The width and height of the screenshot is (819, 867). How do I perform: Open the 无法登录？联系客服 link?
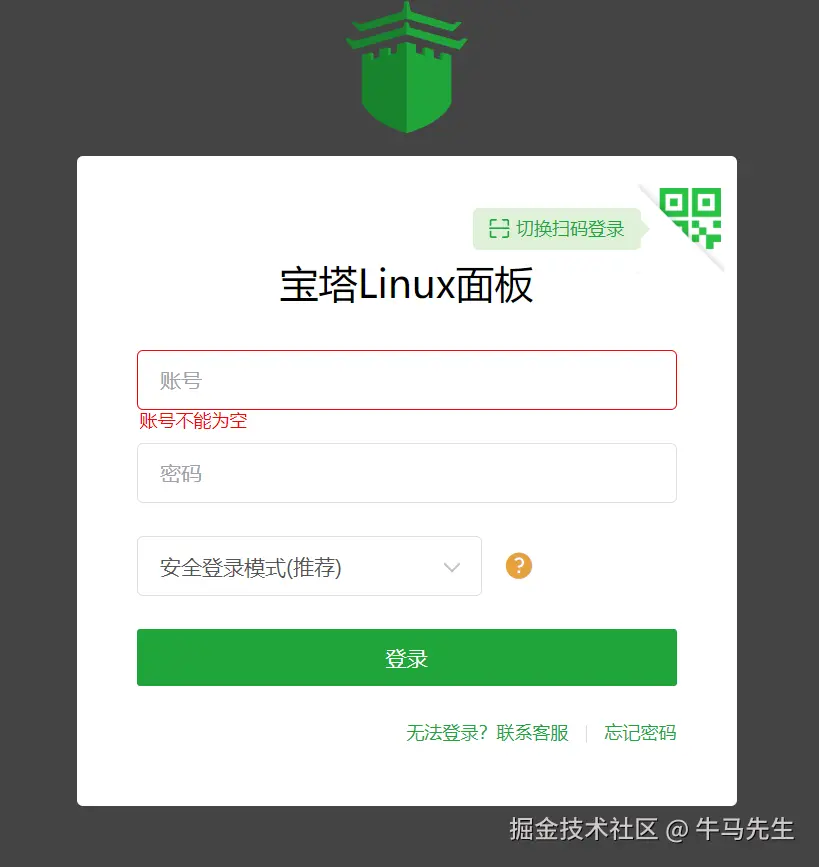pyautogui.click(x=487, y=733)
